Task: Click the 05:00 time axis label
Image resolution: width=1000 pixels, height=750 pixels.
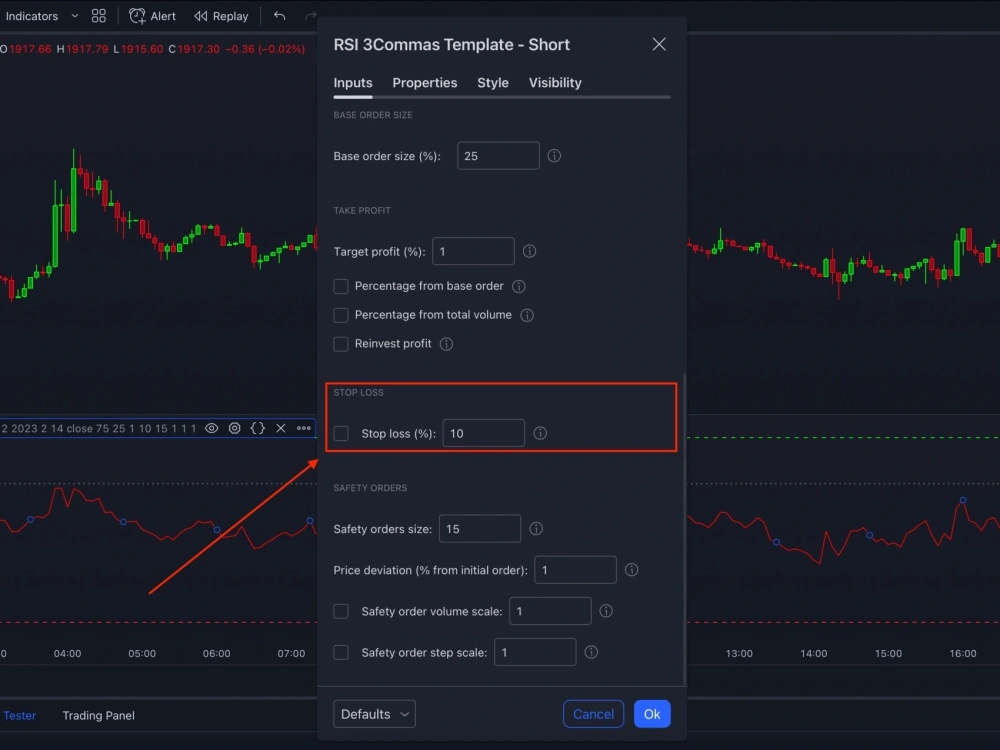Action: pyautogui.click(x=142, y=653)
